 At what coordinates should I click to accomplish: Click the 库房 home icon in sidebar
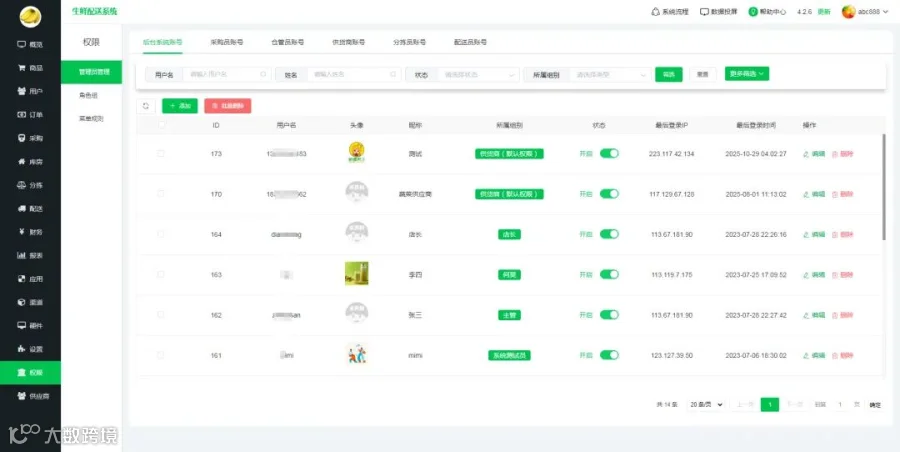(x=21, y=162)
